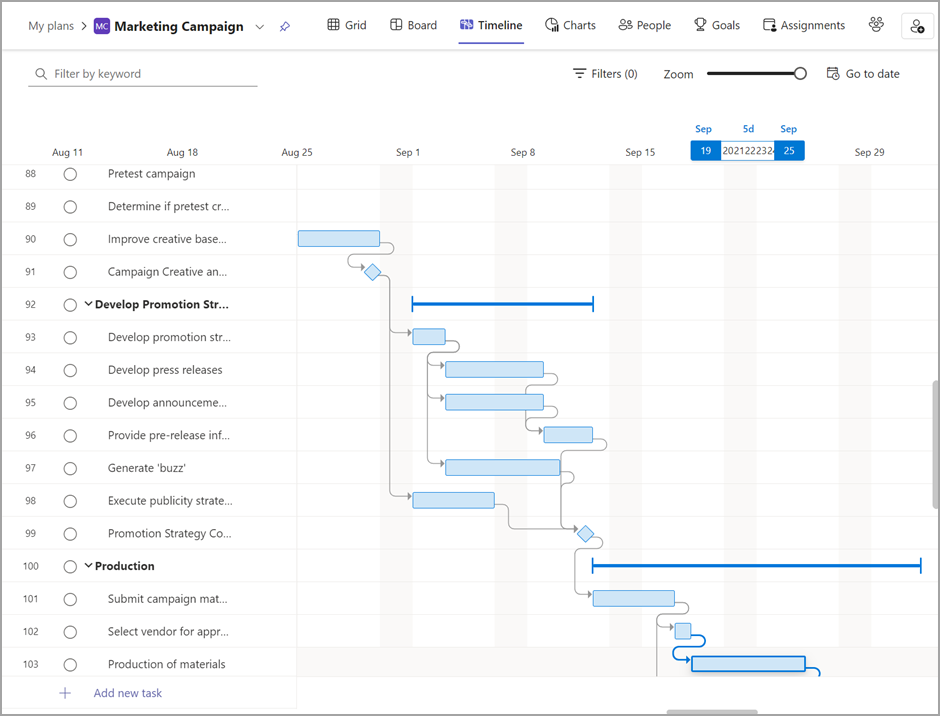Toggle completion circle for Production of materials
The height and width of the screenshot is (716, 940).
70,664
